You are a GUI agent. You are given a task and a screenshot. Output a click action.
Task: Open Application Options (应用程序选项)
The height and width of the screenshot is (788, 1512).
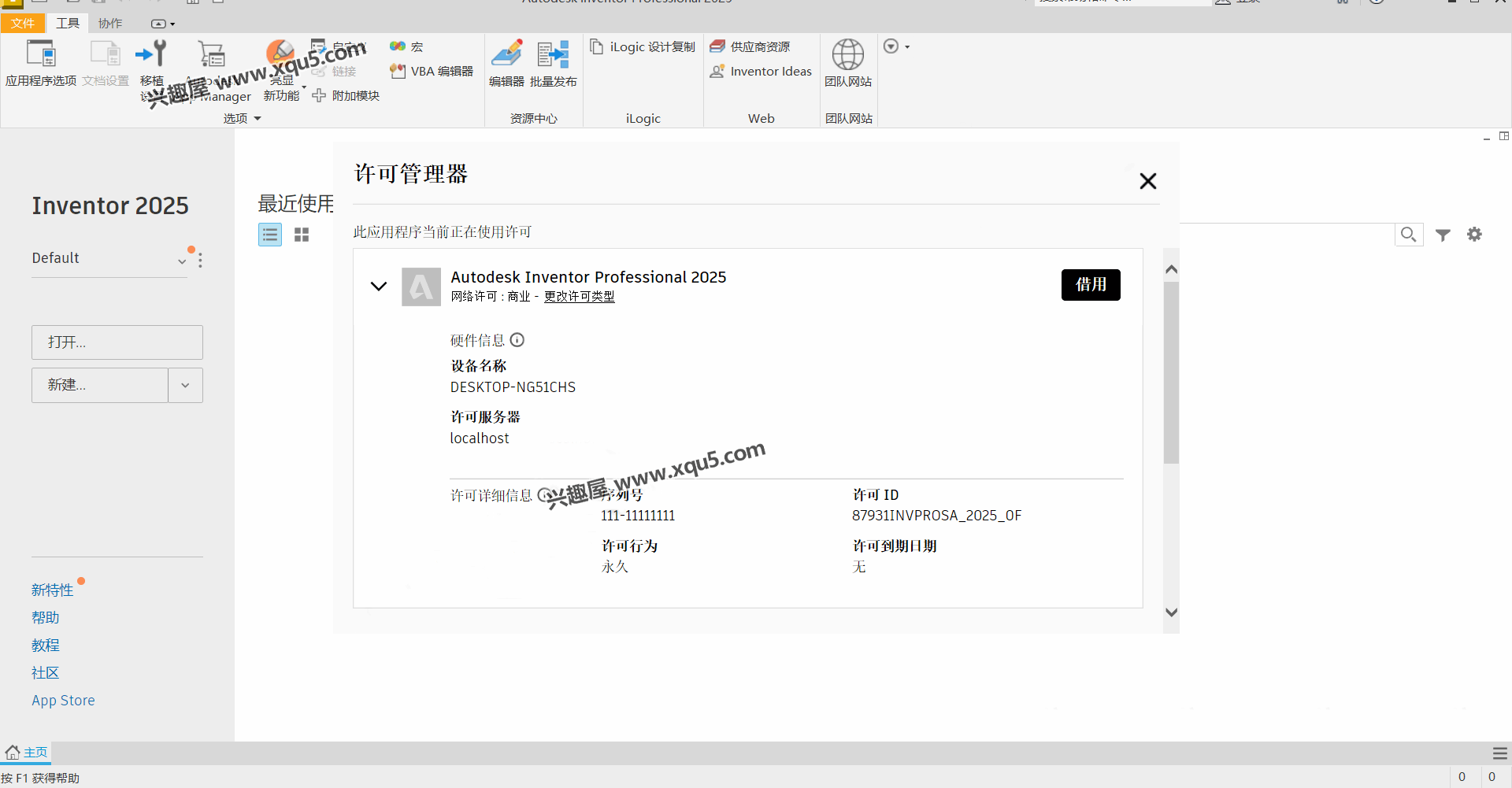coord(41,62)
